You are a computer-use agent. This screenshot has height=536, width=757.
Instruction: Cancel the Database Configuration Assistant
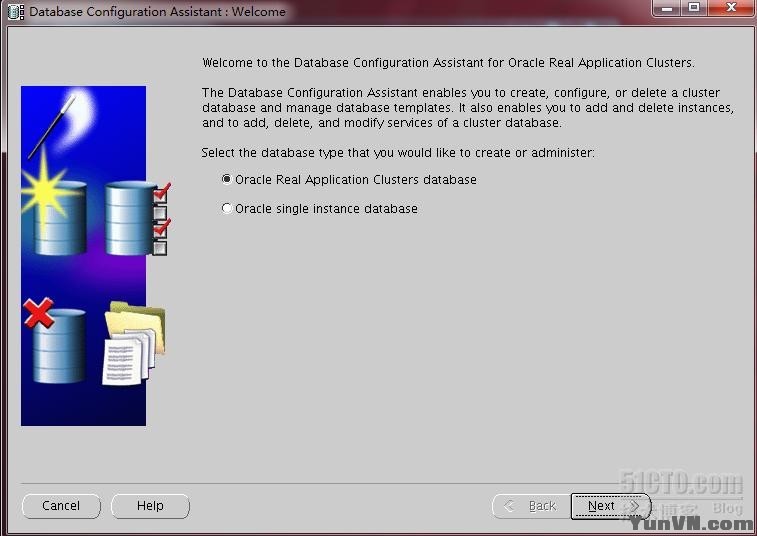point(61,506)
